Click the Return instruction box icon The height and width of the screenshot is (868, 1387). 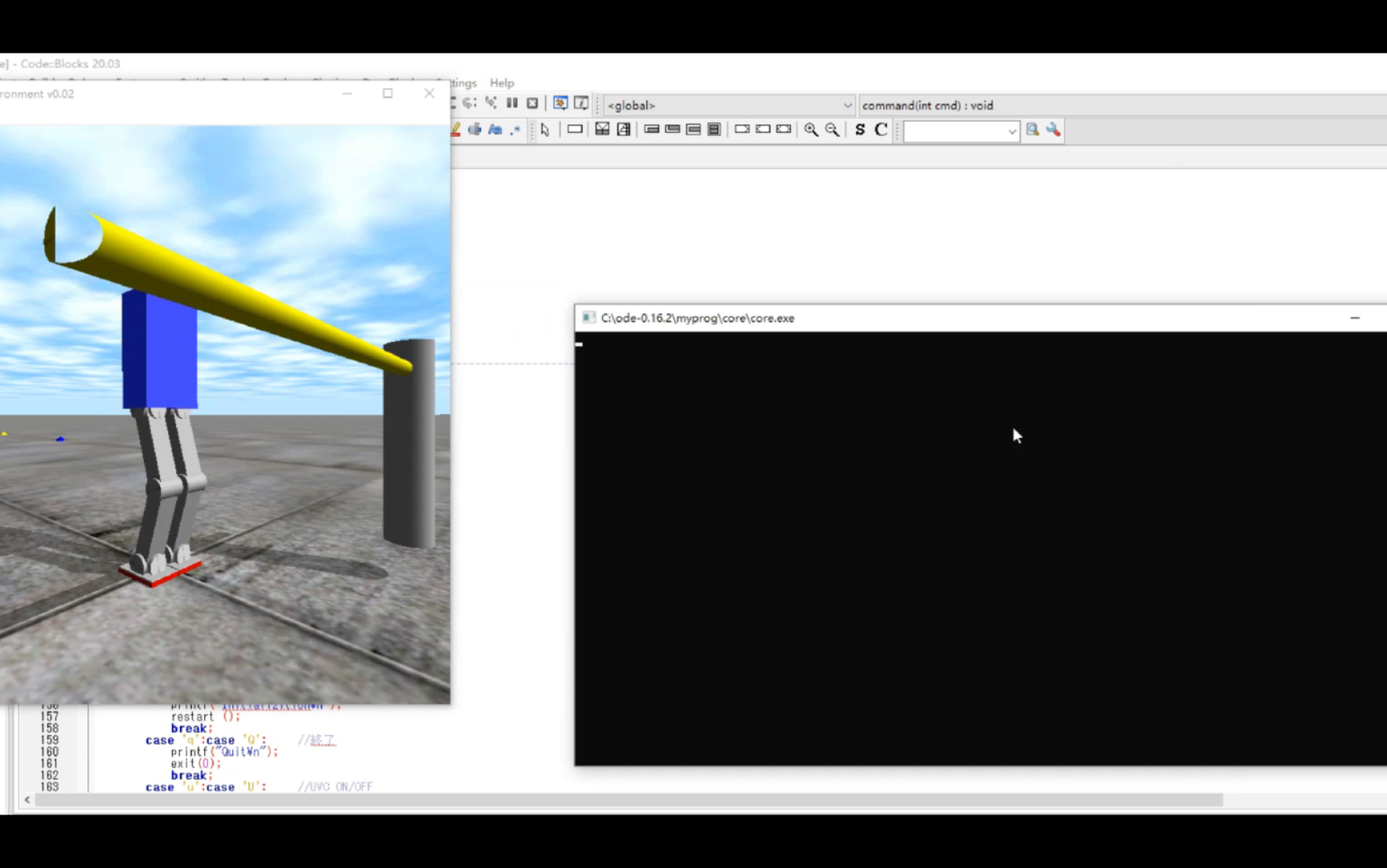coord(784,129)
